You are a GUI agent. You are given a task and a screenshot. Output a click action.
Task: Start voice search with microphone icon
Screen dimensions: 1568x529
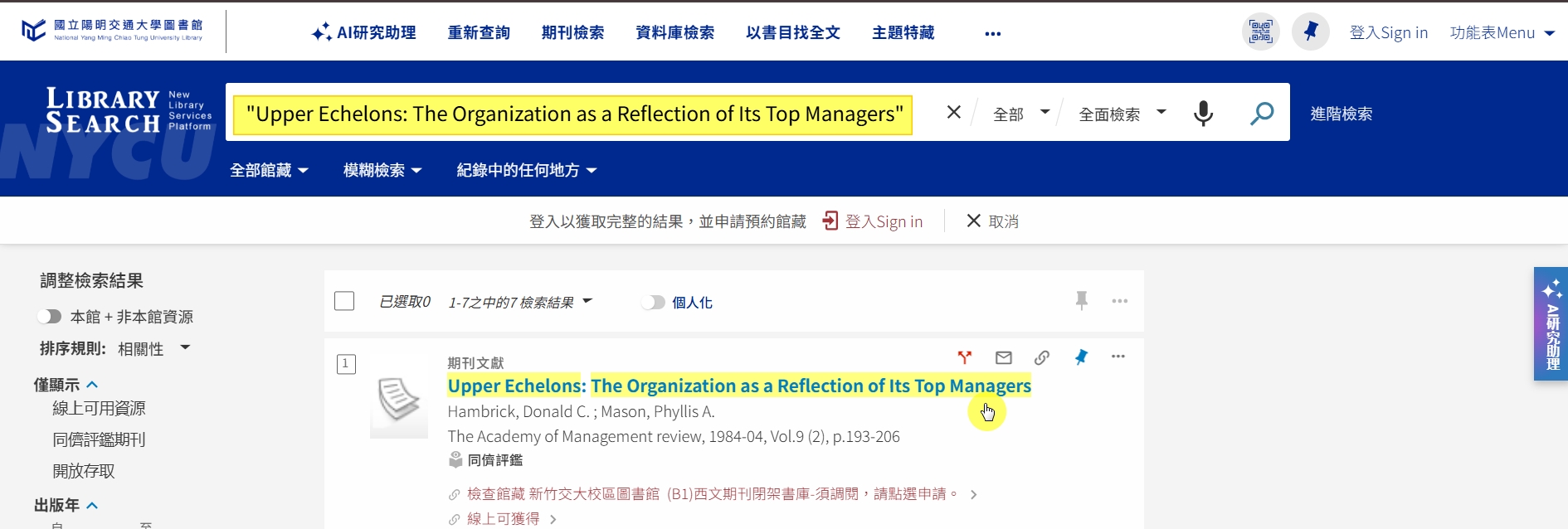[1203, 113]
